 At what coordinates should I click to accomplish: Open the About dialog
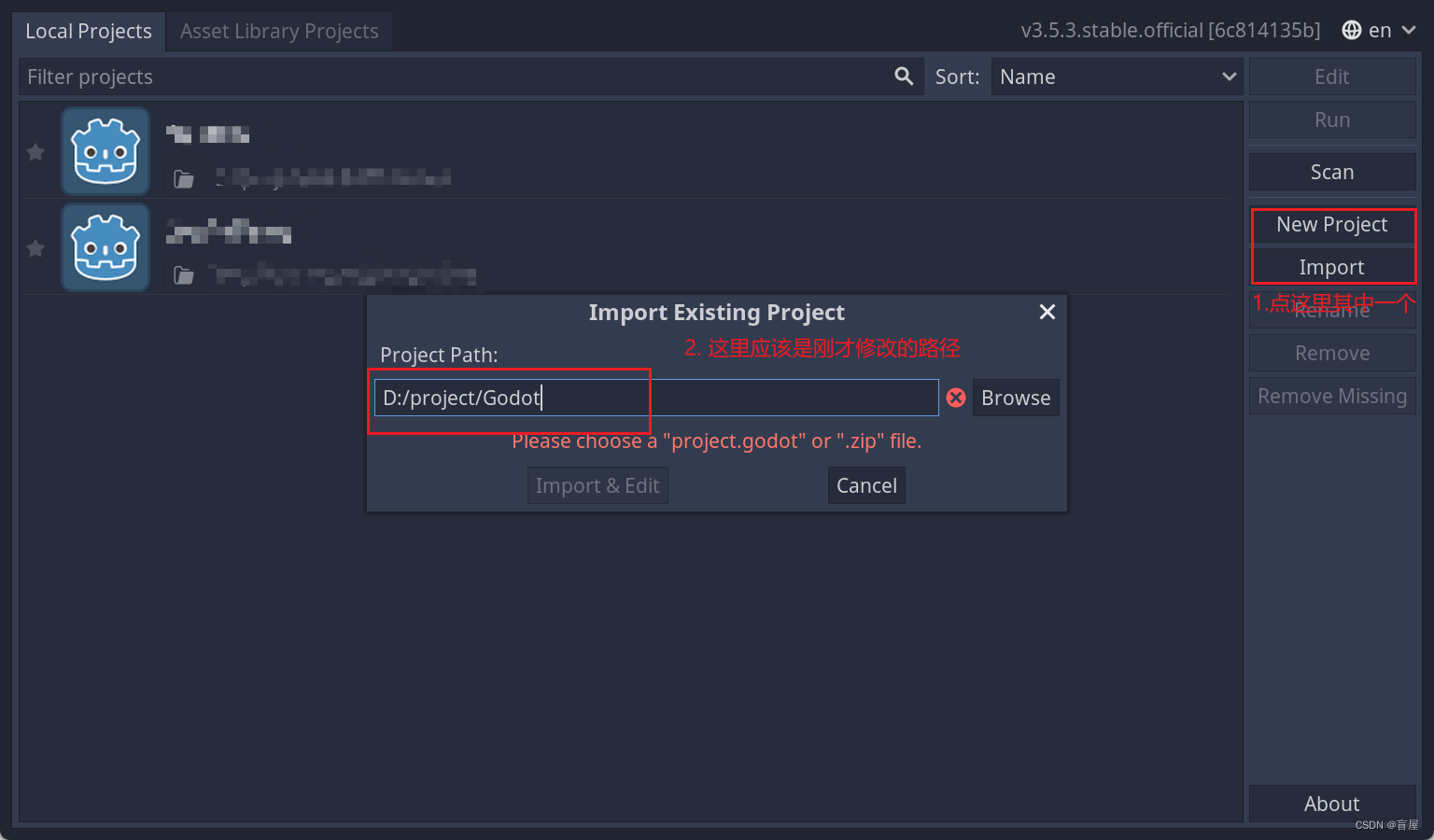pyautogui.click(x=1331, y=804)
